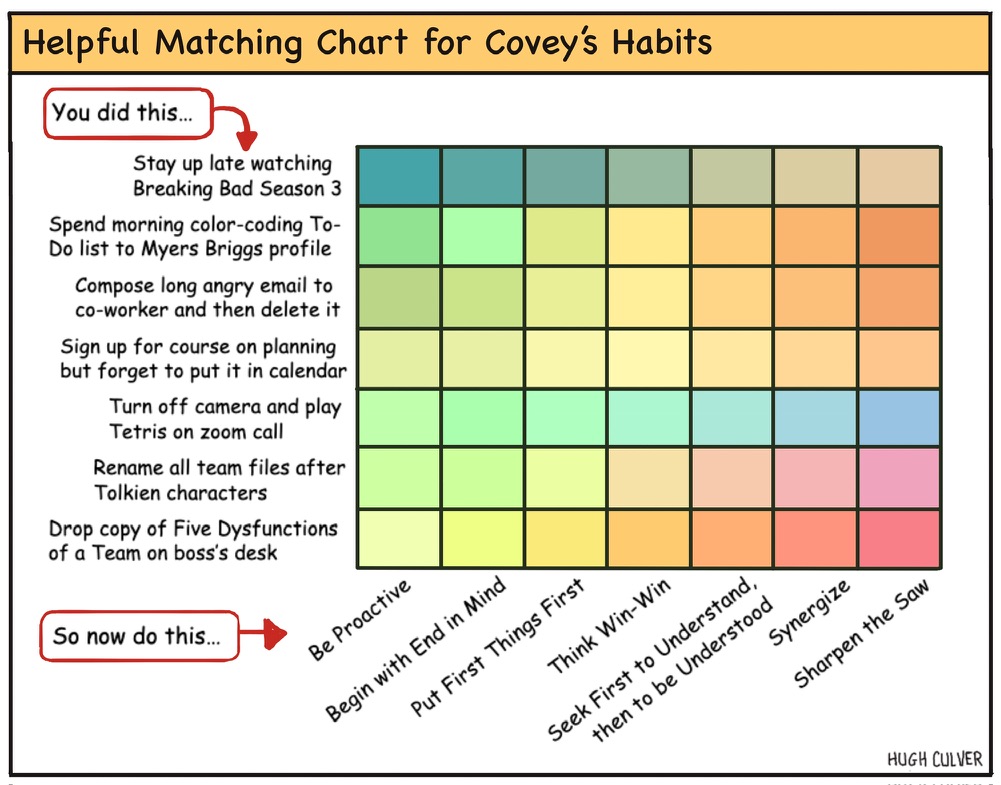Click the orange cell for color-coding To-Do and Sharpen the Saw
1001x785 pixels.
[899, 236]
